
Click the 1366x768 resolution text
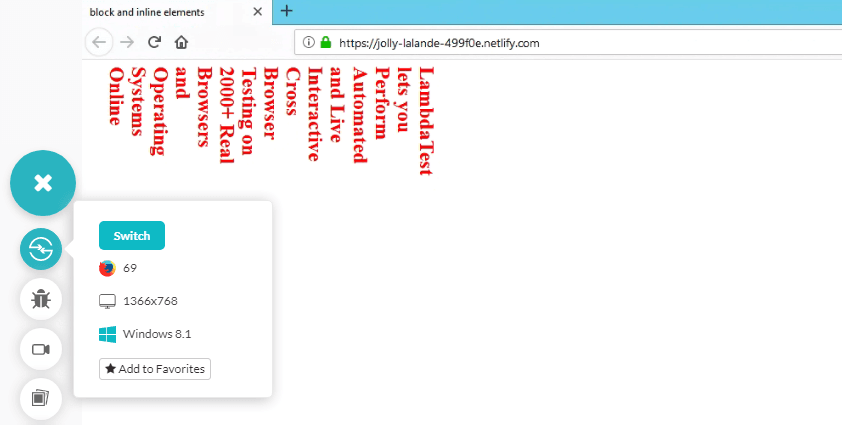point(150,301)
